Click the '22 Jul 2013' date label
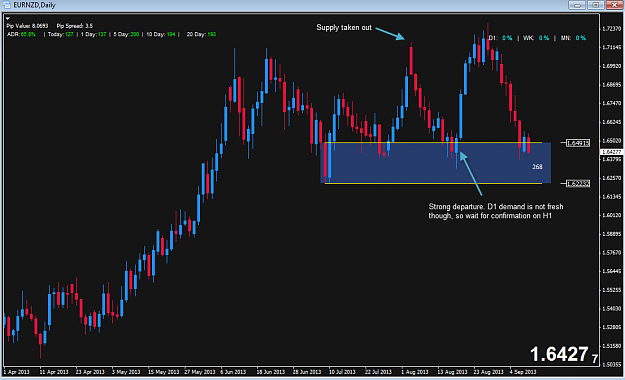This screenshot has height=380, width=625. coord(378,372)
